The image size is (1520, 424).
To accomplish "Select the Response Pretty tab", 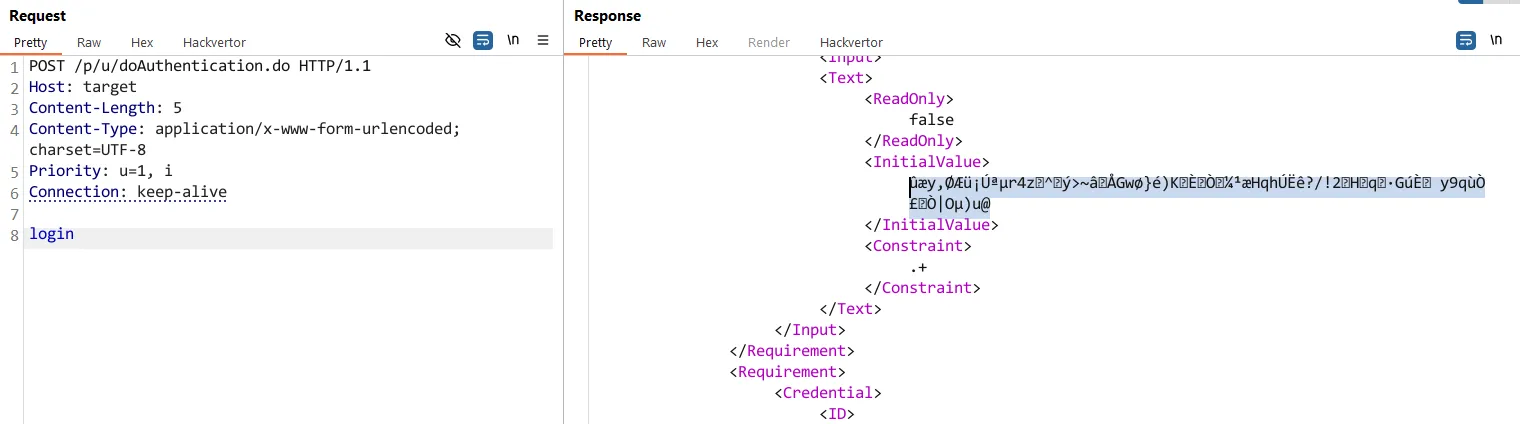I will (x=595, y=42).
